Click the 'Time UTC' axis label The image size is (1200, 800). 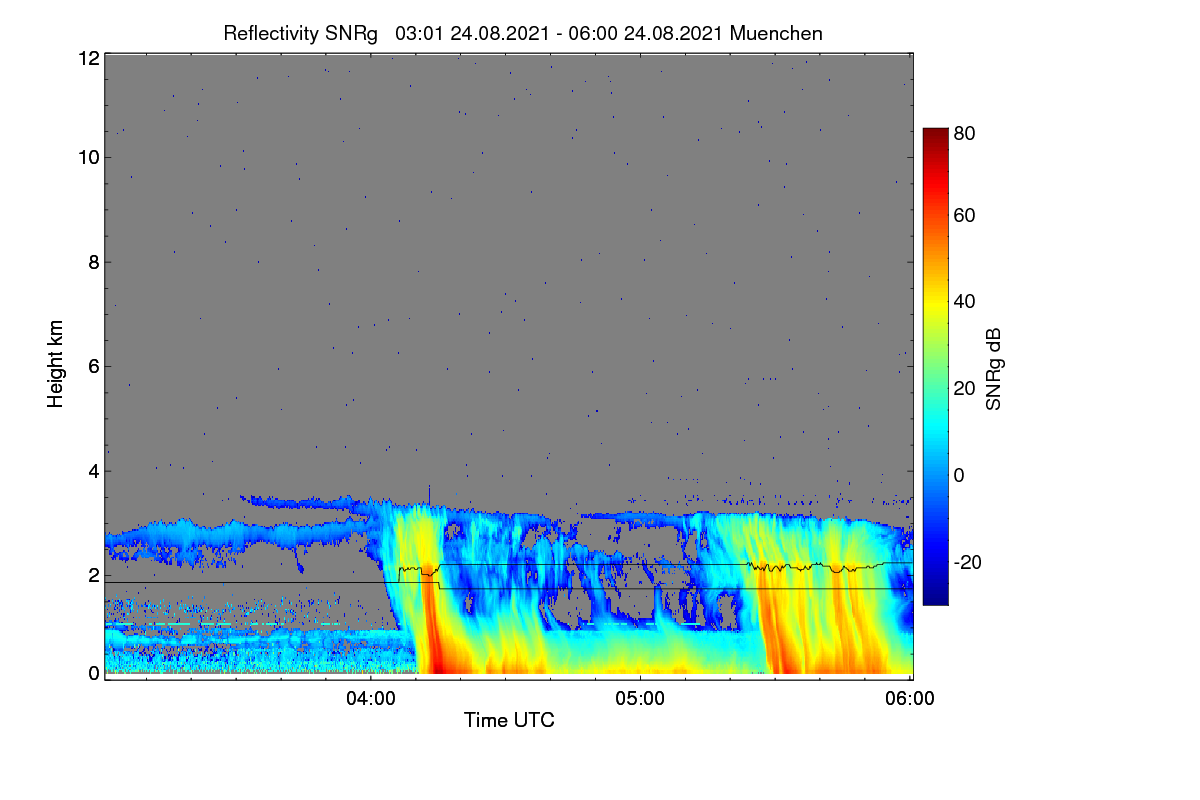[x=509, y=720]
